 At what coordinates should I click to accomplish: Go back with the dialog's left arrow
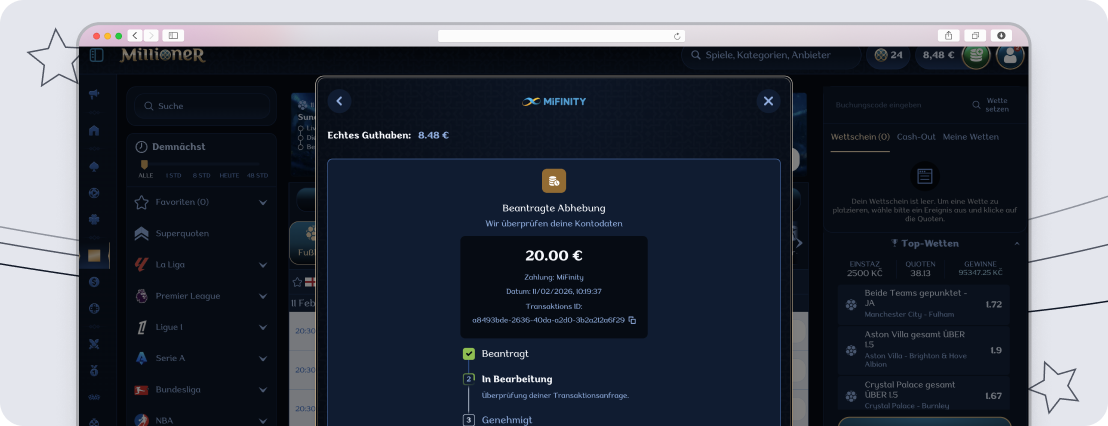point(339,101)
